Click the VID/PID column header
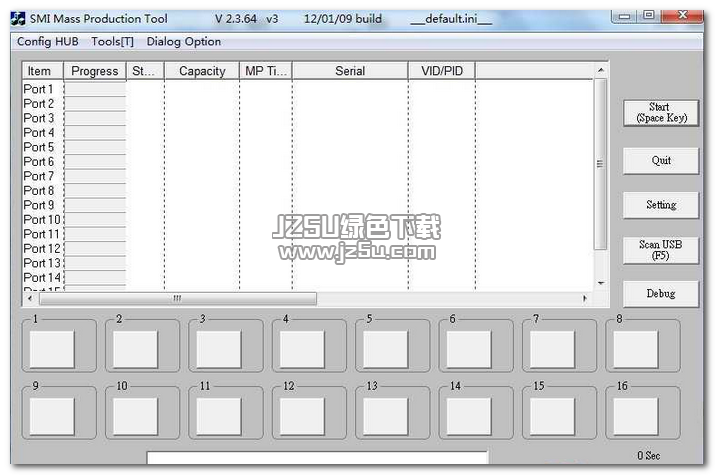The image size is (715, 475). (x=442, y=71)
